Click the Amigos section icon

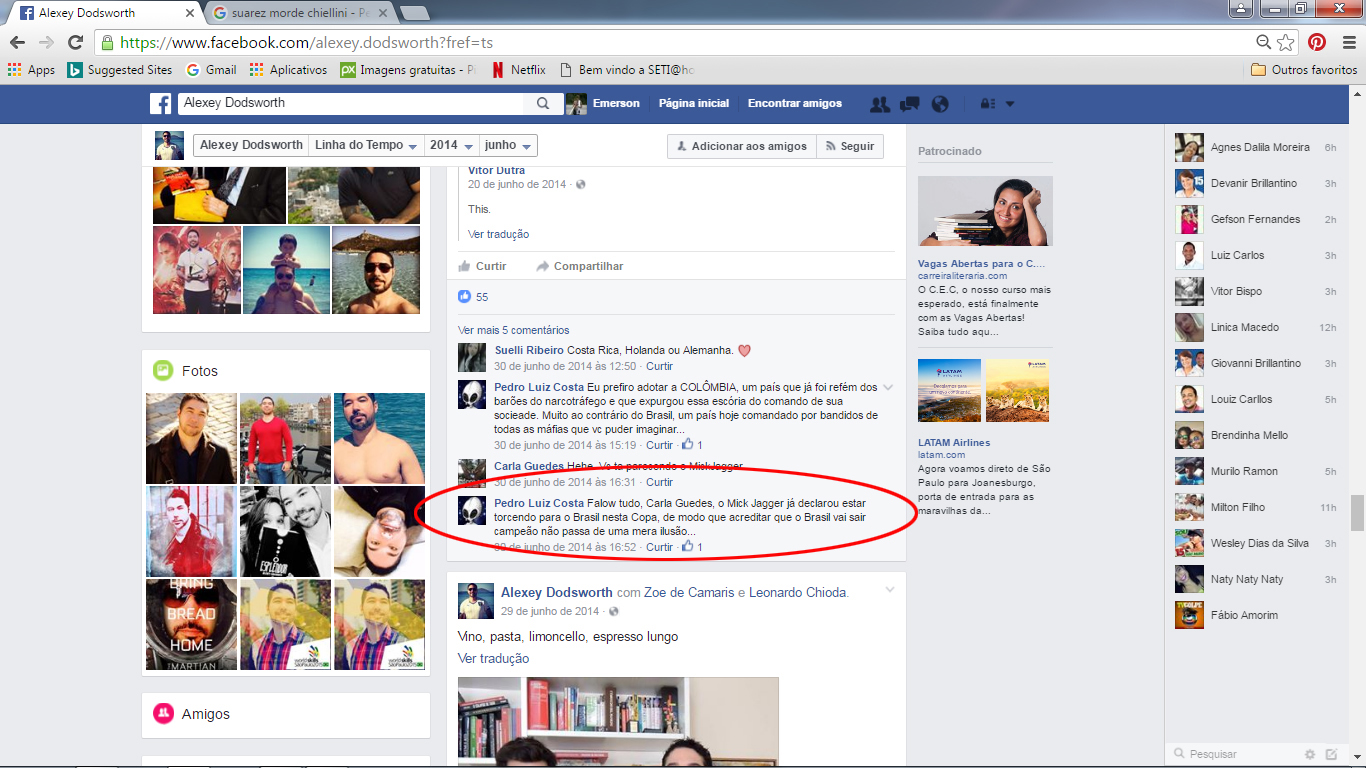[163, 714]
